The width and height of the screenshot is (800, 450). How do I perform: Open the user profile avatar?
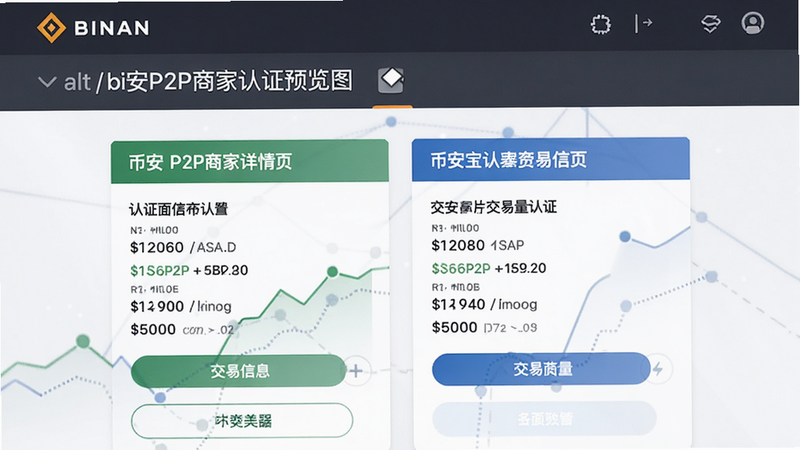[753, 23]
